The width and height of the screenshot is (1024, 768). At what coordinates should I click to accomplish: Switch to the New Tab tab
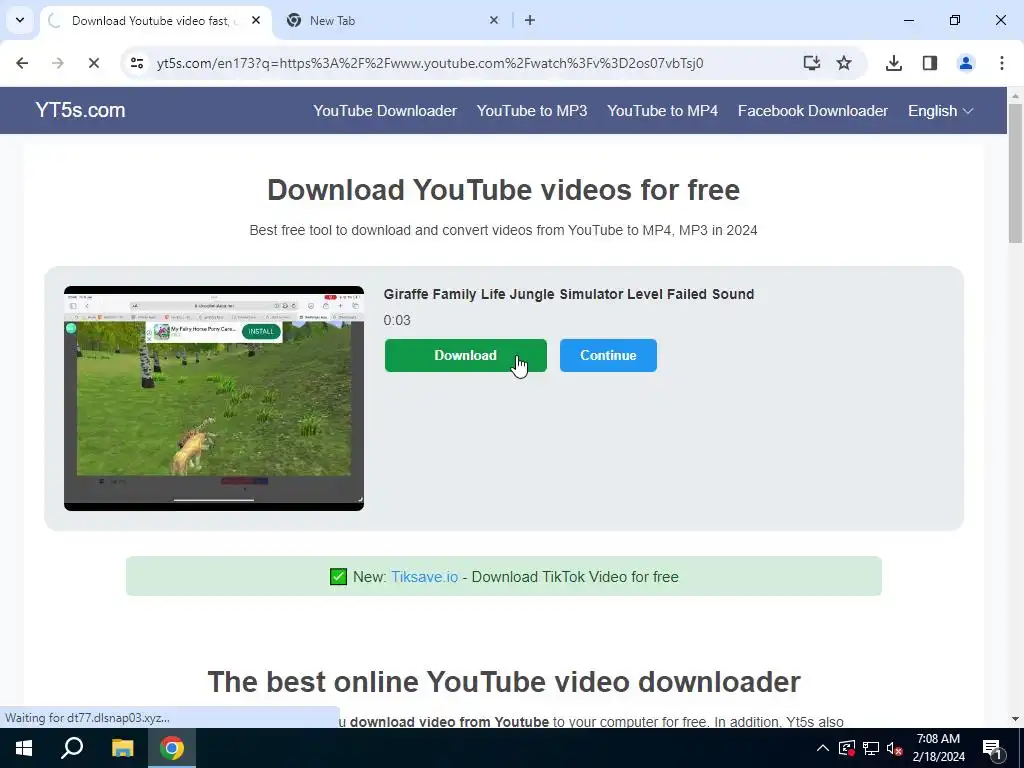pyautogui.click(x=392, y=20)
